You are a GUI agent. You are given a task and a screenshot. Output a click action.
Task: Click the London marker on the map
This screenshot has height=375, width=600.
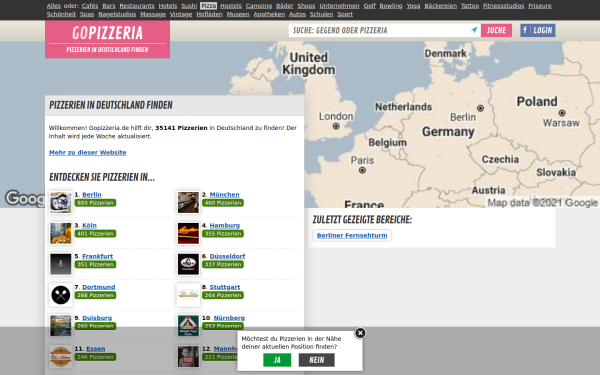(336, 126)
